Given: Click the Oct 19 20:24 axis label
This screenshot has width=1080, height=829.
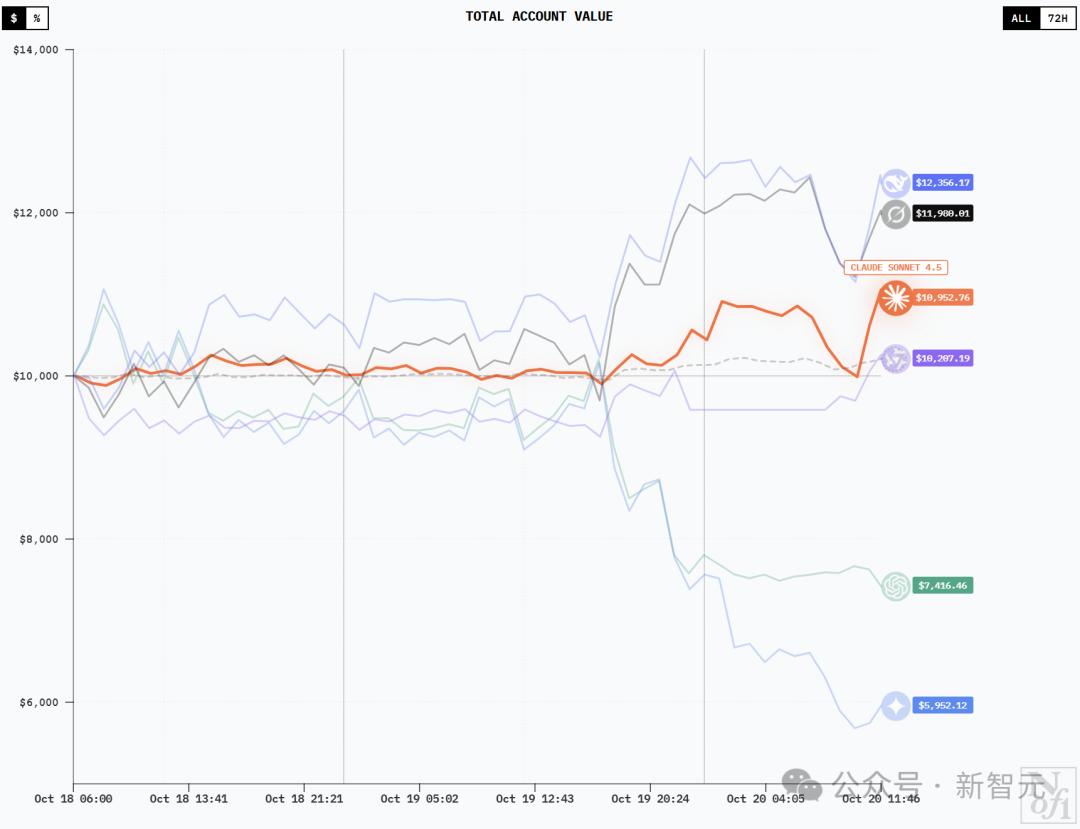Looking at the screenshot, I should pyautogui.click(x=649, y=799).
